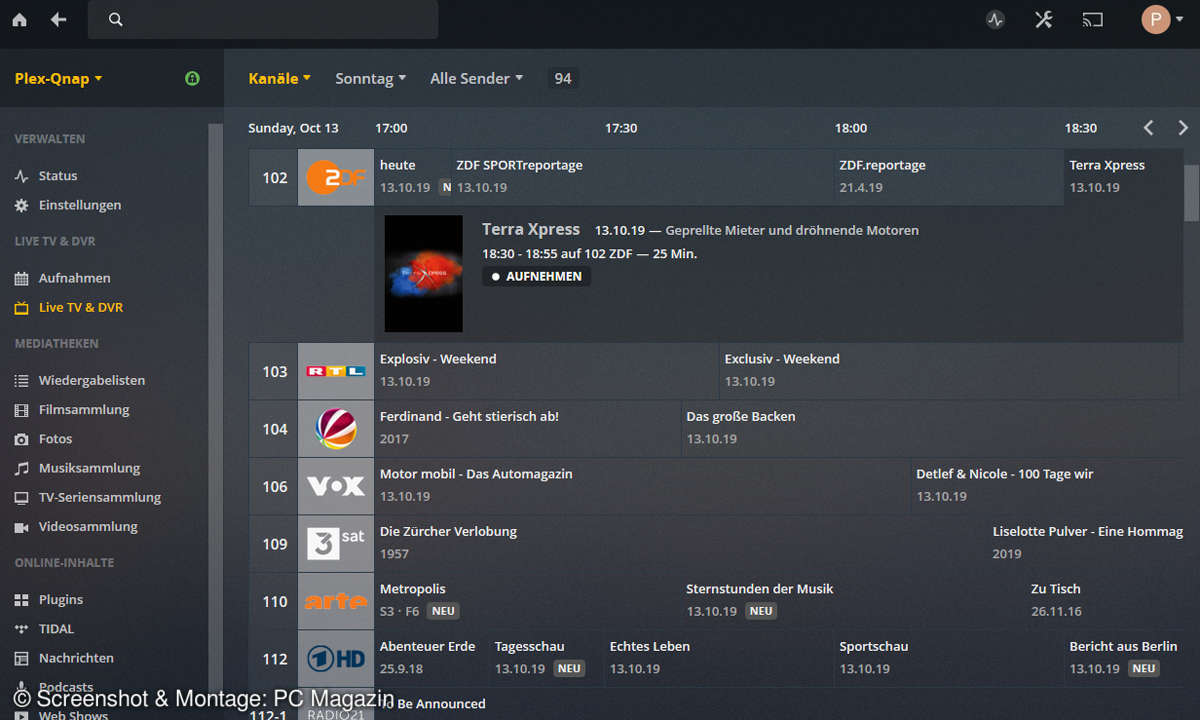Viewport: 1200px width, 720px height.
Task: Go to next timeslot with right chevron
Action: point(1183,127)
